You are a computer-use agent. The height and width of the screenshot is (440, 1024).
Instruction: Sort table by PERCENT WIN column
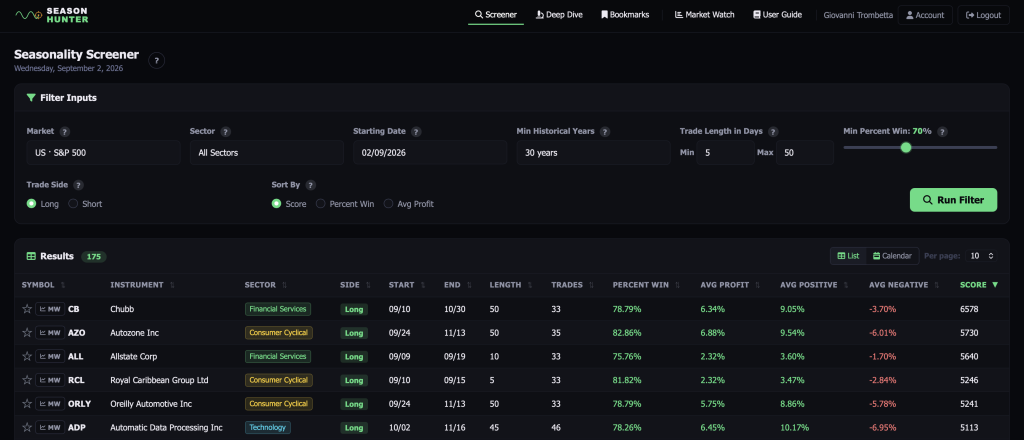point(647,285)
